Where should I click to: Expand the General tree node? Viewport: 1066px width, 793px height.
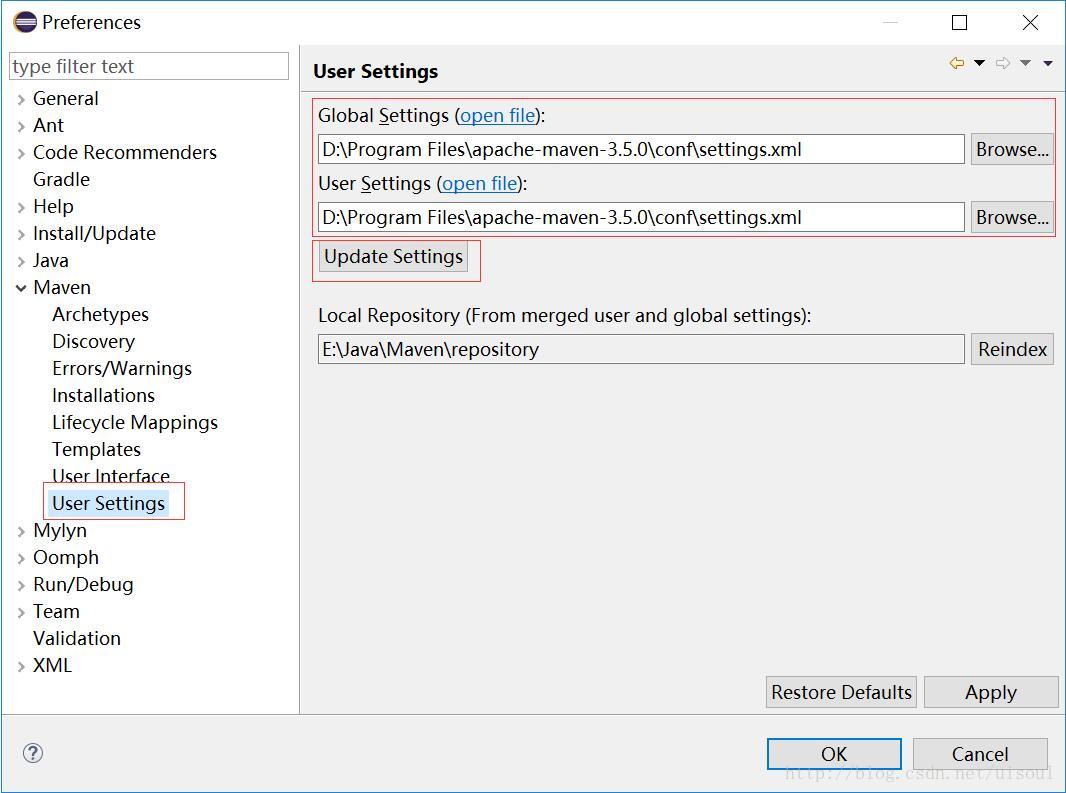pyautogui.click(x=21, y=99)
